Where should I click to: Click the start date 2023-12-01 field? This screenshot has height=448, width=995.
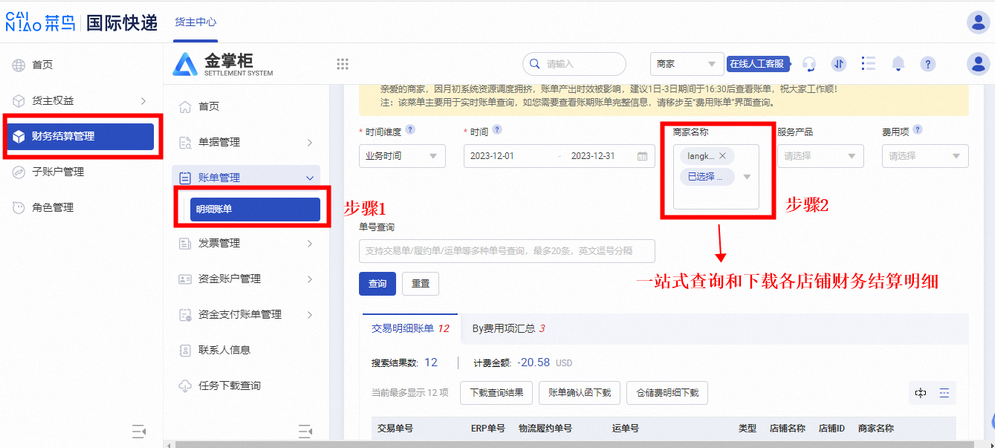491,156
